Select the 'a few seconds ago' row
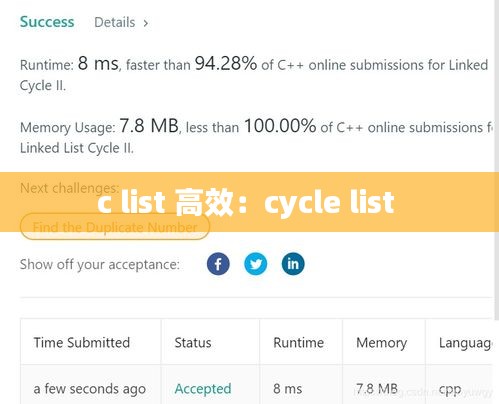This screenshot has width=499, height=404. click(x=256, y=385)
